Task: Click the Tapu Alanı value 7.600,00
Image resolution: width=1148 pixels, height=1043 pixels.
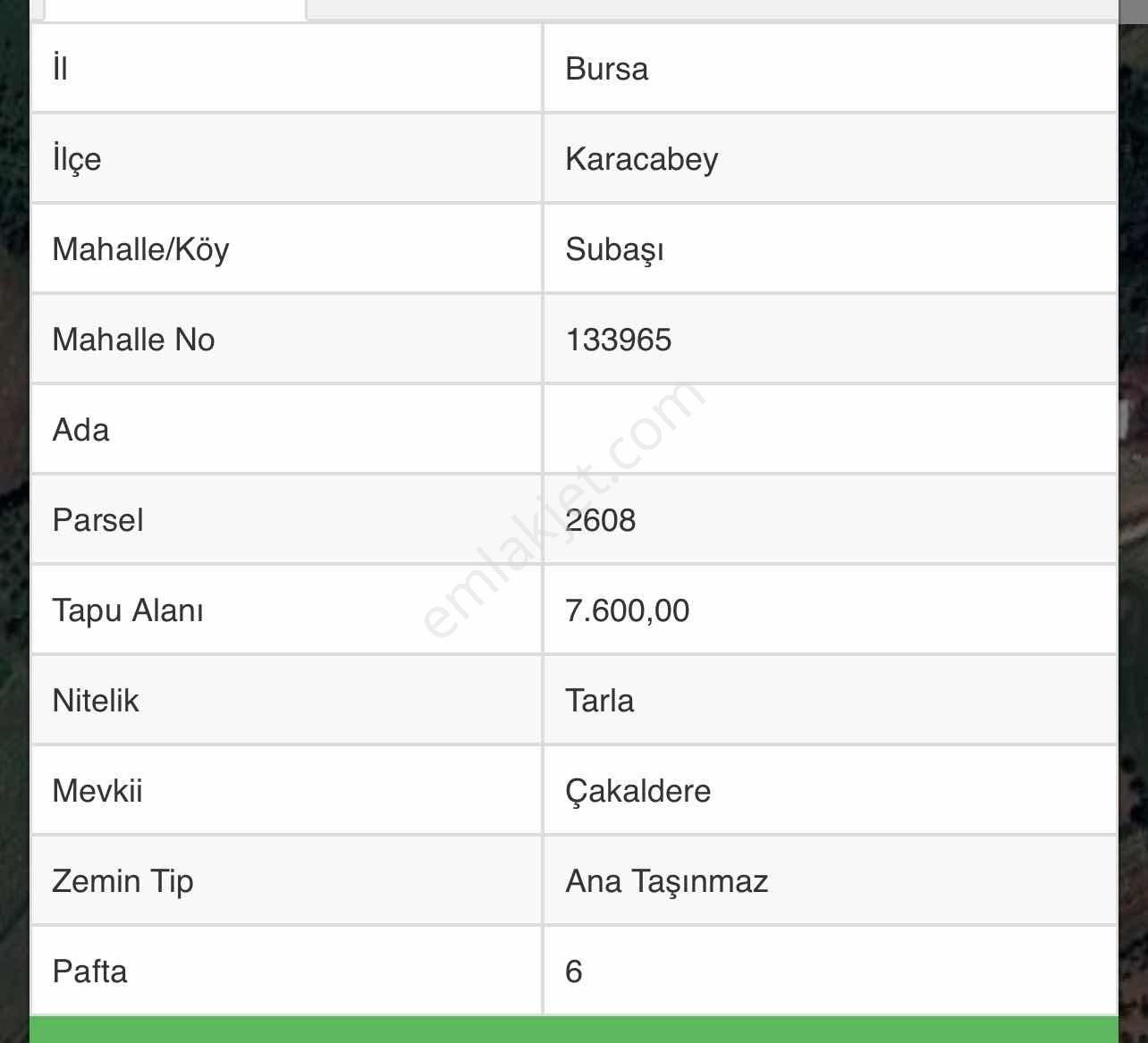Action: [627, 610]
